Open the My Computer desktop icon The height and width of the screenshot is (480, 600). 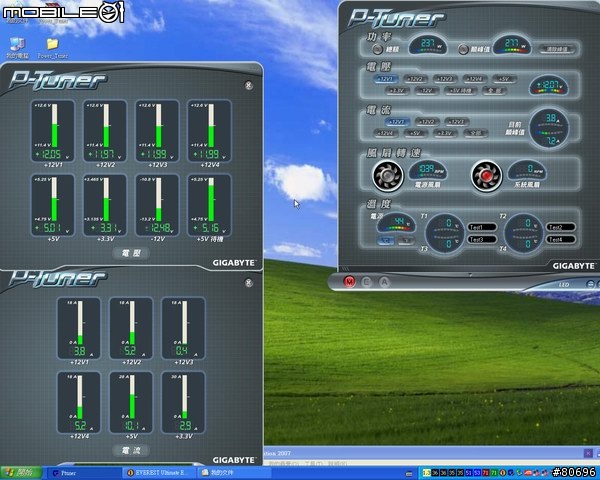click(16, 48)
